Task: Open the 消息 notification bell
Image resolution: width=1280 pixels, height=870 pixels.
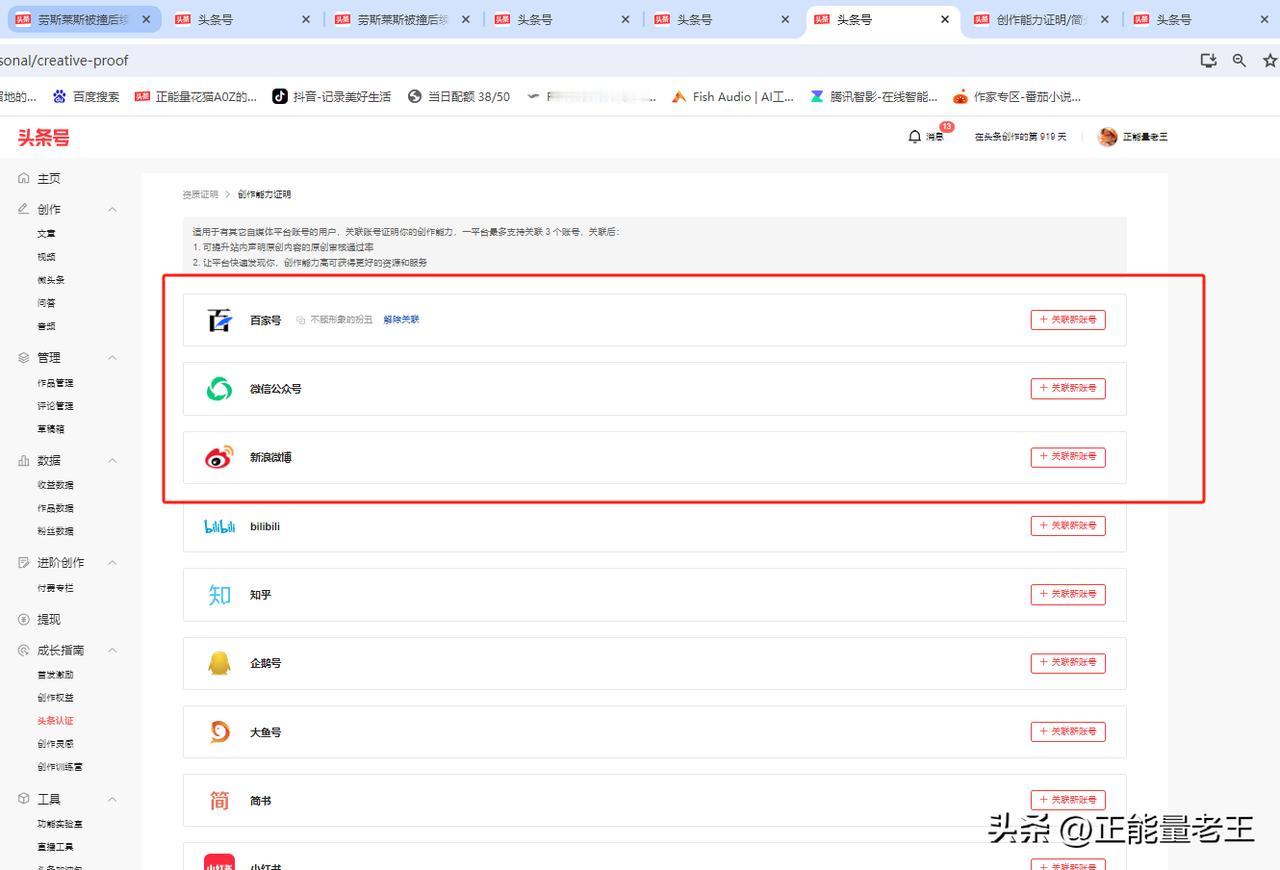Action: pos(914,137)
